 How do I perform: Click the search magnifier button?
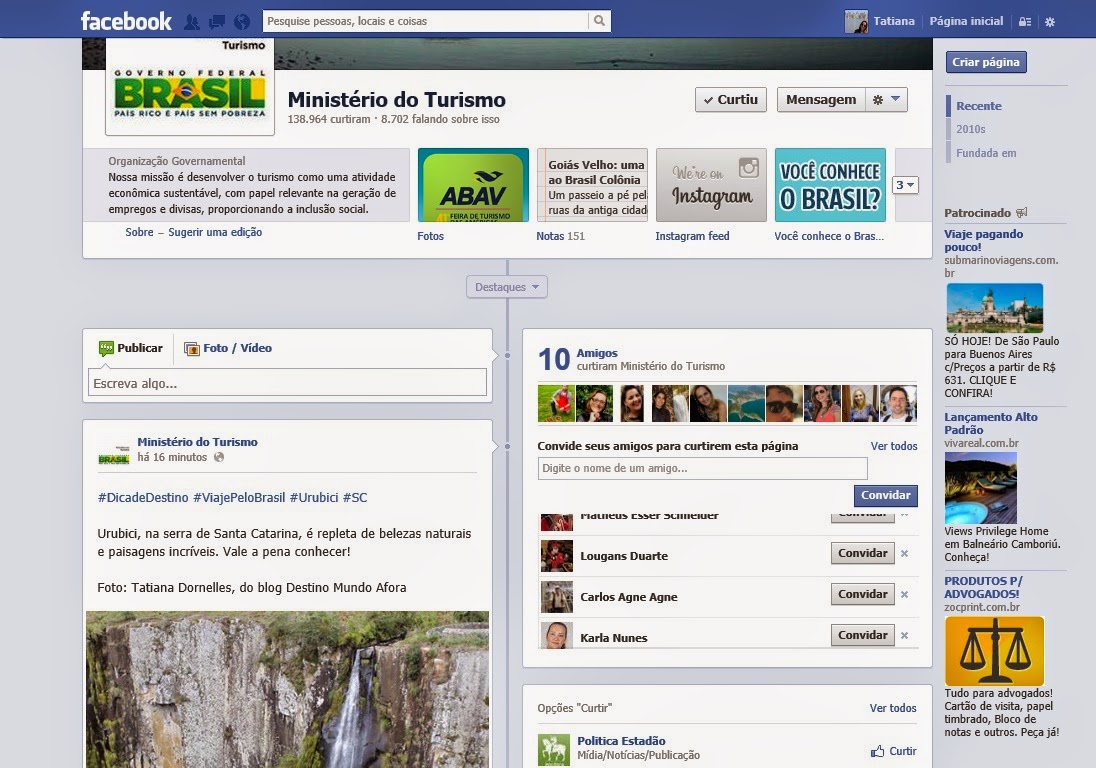point(599,21)
